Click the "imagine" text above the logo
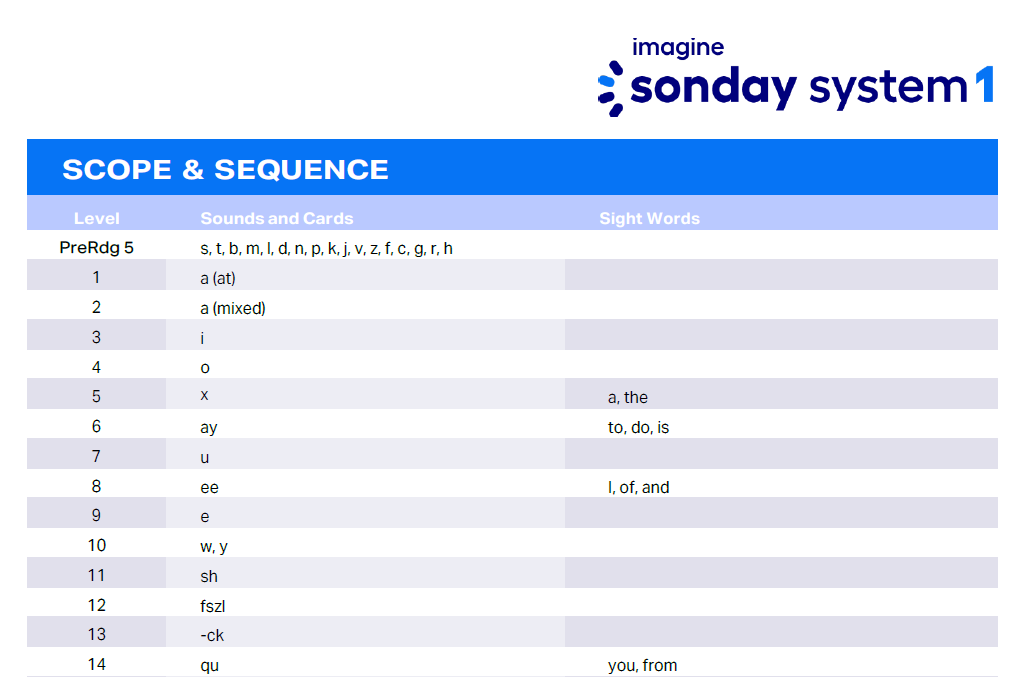1032x677 pixels. [677, 47]
